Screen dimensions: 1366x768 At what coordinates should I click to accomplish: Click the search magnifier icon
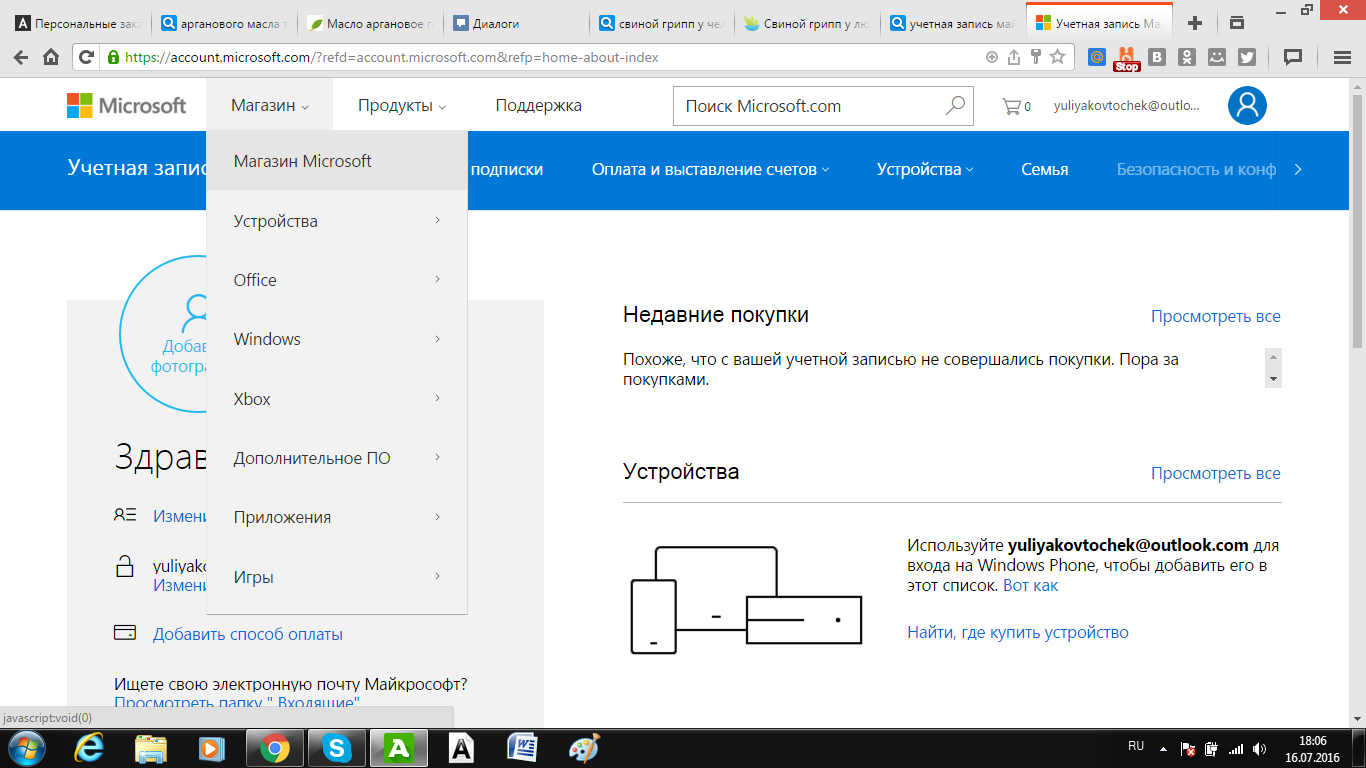(955, 105)
